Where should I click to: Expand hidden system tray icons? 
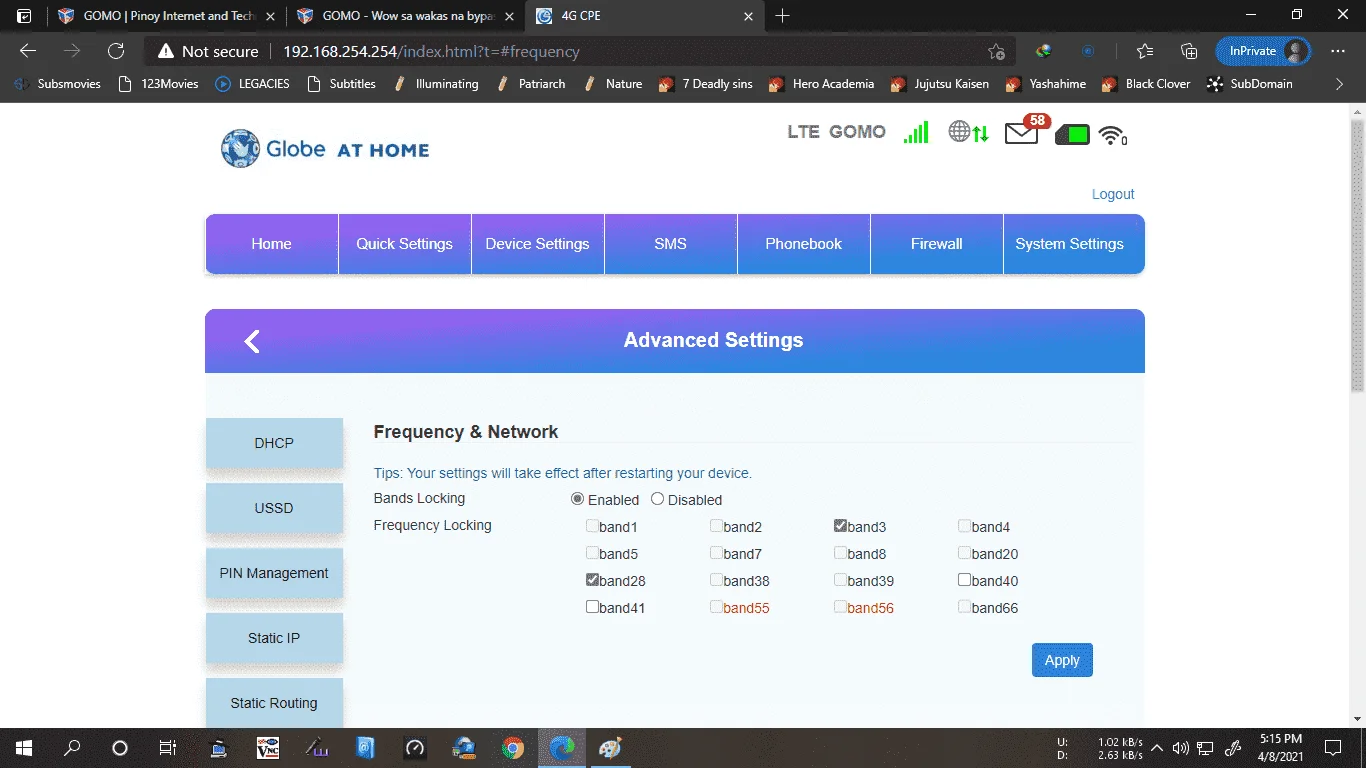(1157, 748)
